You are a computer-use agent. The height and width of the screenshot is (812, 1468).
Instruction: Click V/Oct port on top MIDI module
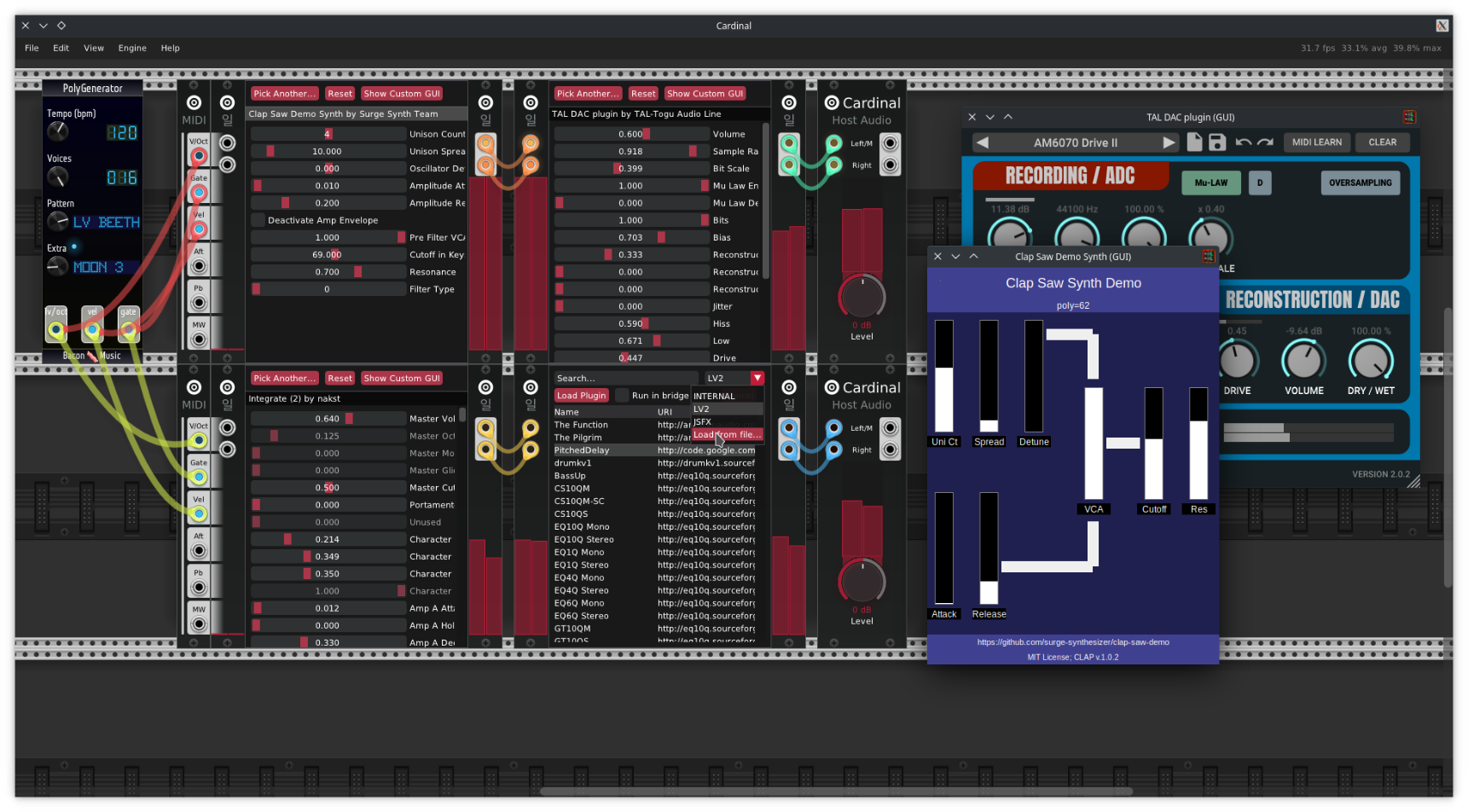tap(199, 155)
